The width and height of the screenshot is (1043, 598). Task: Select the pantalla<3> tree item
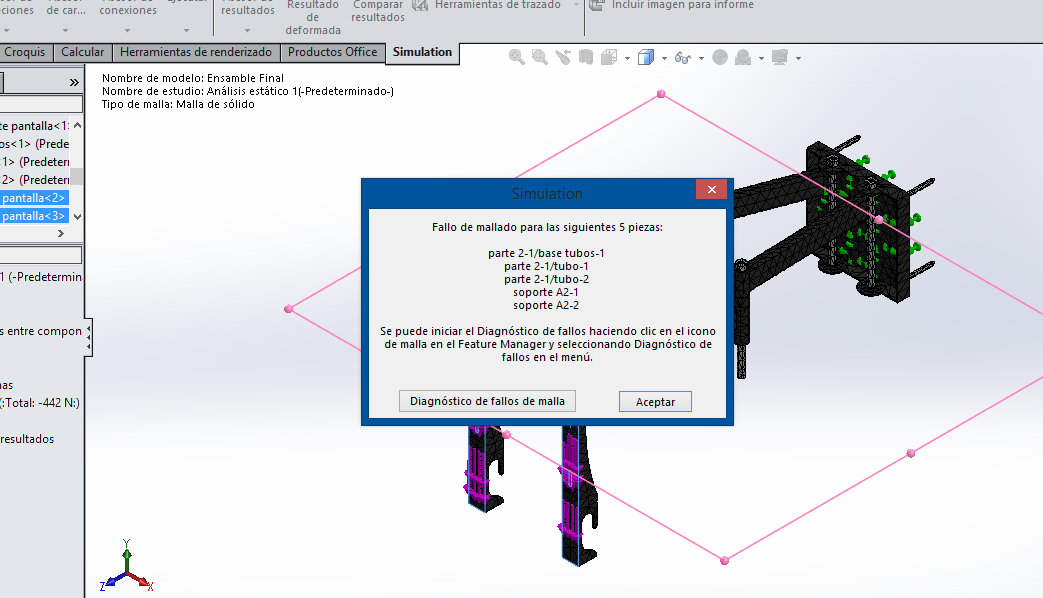pyautogui.click(x=33, y=216)
